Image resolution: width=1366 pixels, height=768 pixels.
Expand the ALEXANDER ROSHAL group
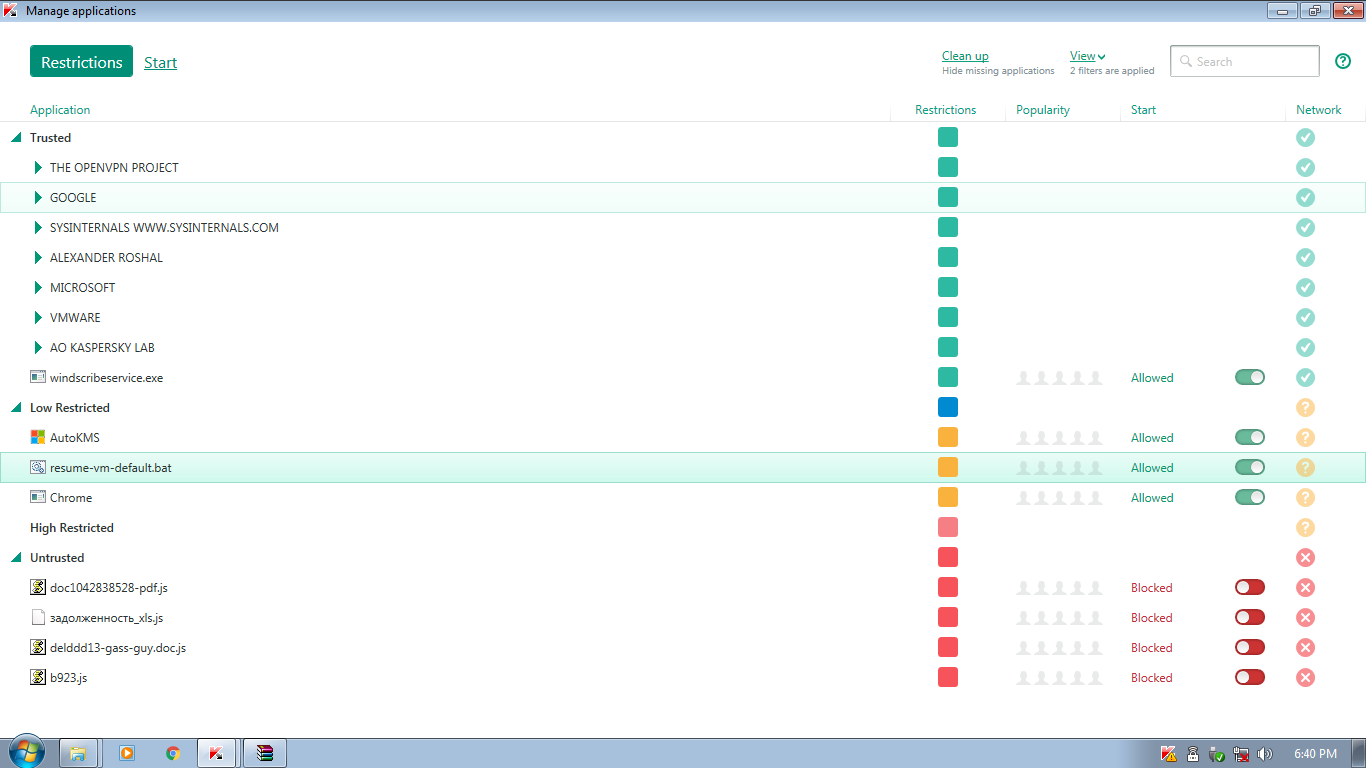(38, 258)
